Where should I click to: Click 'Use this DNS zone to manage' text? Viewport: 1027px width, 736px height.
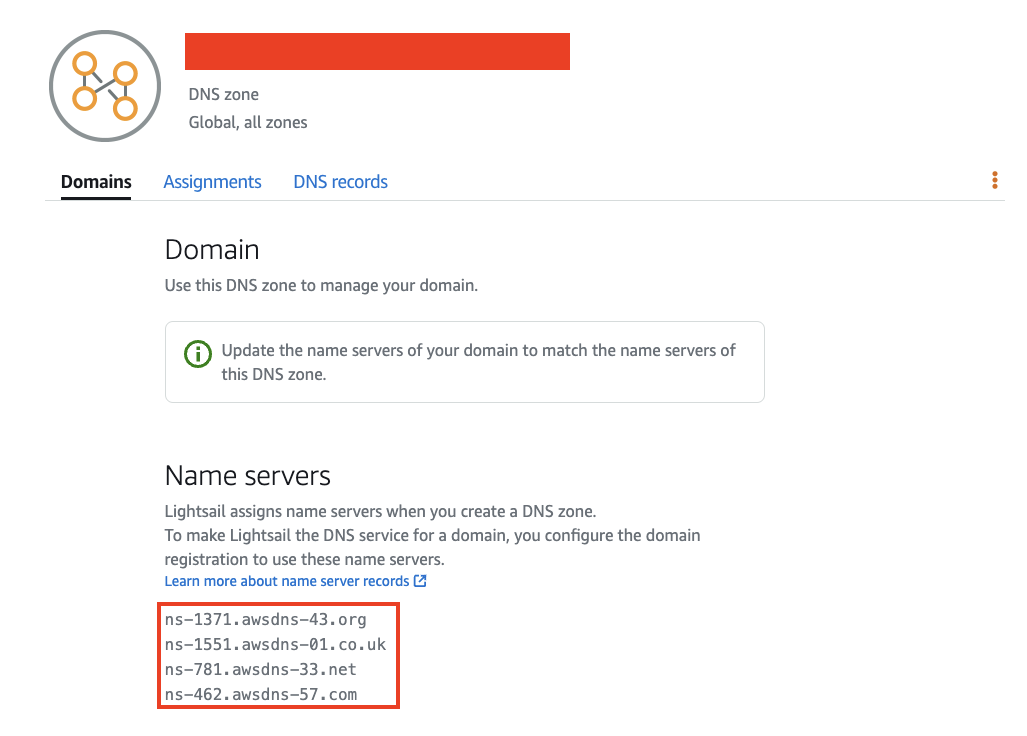(321, 286)
